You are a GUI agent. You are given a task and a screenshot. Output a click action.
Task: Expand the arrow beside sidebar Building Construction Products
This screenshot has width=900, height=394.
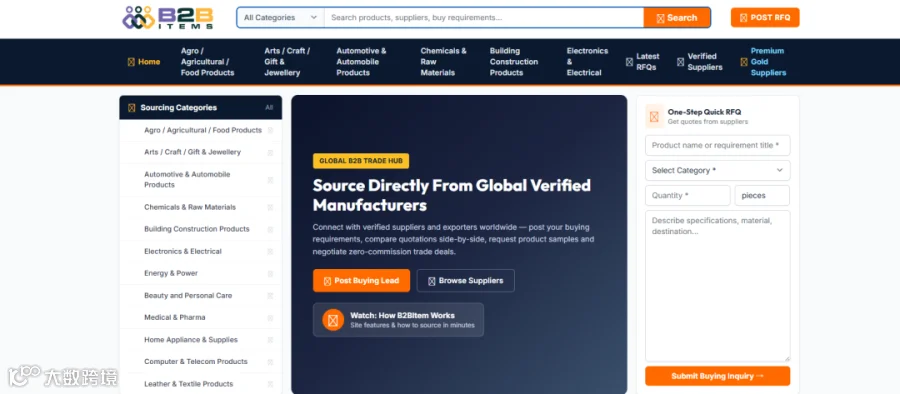[x=270, y=230]
